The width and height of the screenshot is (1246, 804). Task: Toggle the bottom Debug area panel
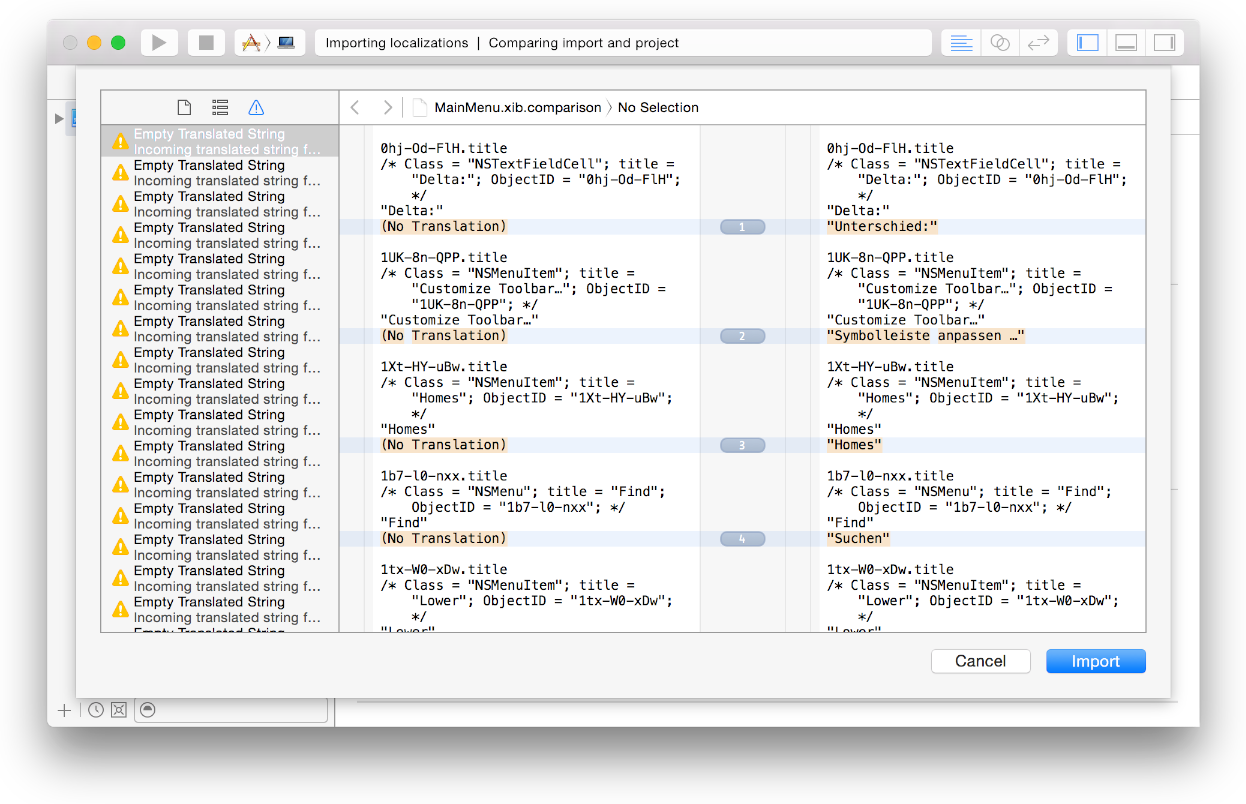point(1126,43)
